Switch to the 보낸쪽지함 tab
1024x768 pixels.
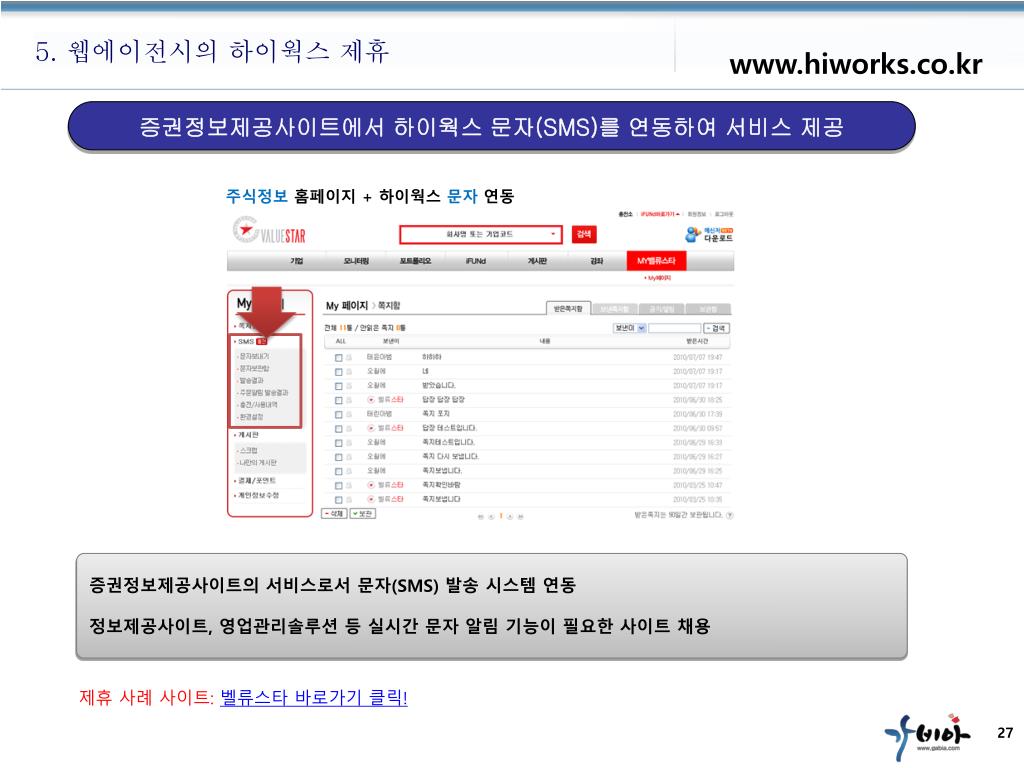tap(615, 309)
